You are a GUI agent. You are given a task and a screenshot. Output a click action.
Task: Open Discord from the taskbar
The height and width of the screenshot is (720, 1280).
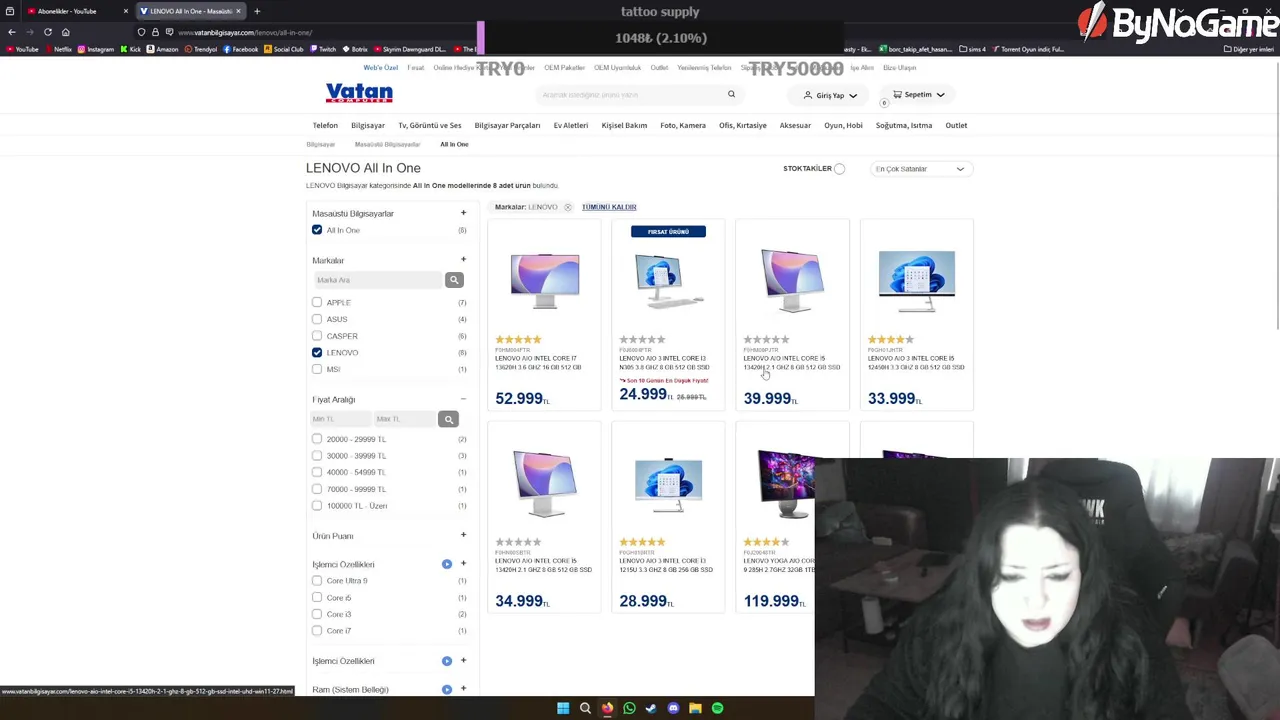[673, 708]
